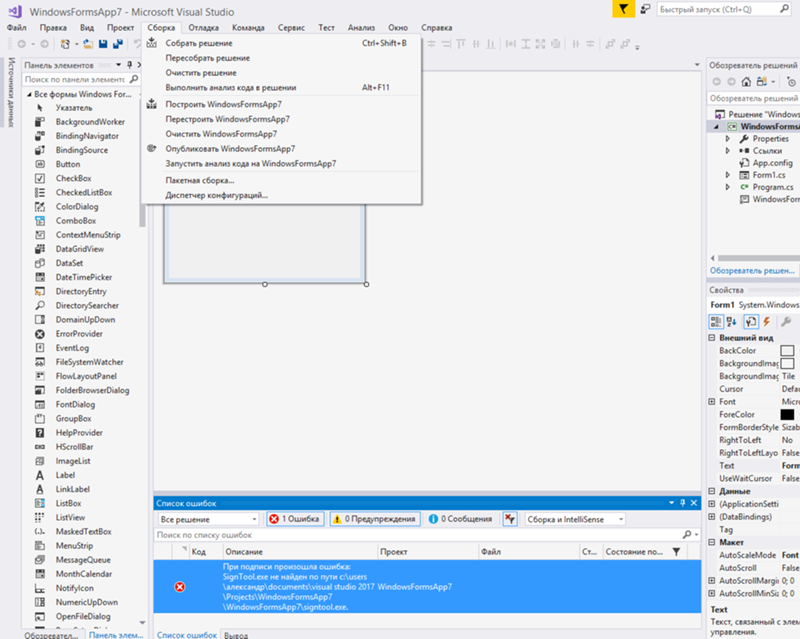Switch to the Вывод tab
This screenshot has width=800, height=639.
pyautogui.click(x=236, y=635)
